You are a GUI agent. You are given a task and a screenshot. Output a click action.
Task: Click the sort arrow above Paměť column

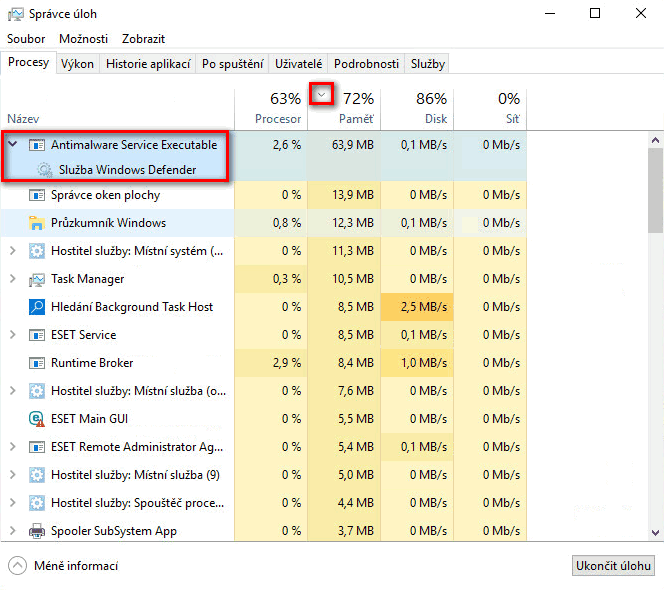322,94
